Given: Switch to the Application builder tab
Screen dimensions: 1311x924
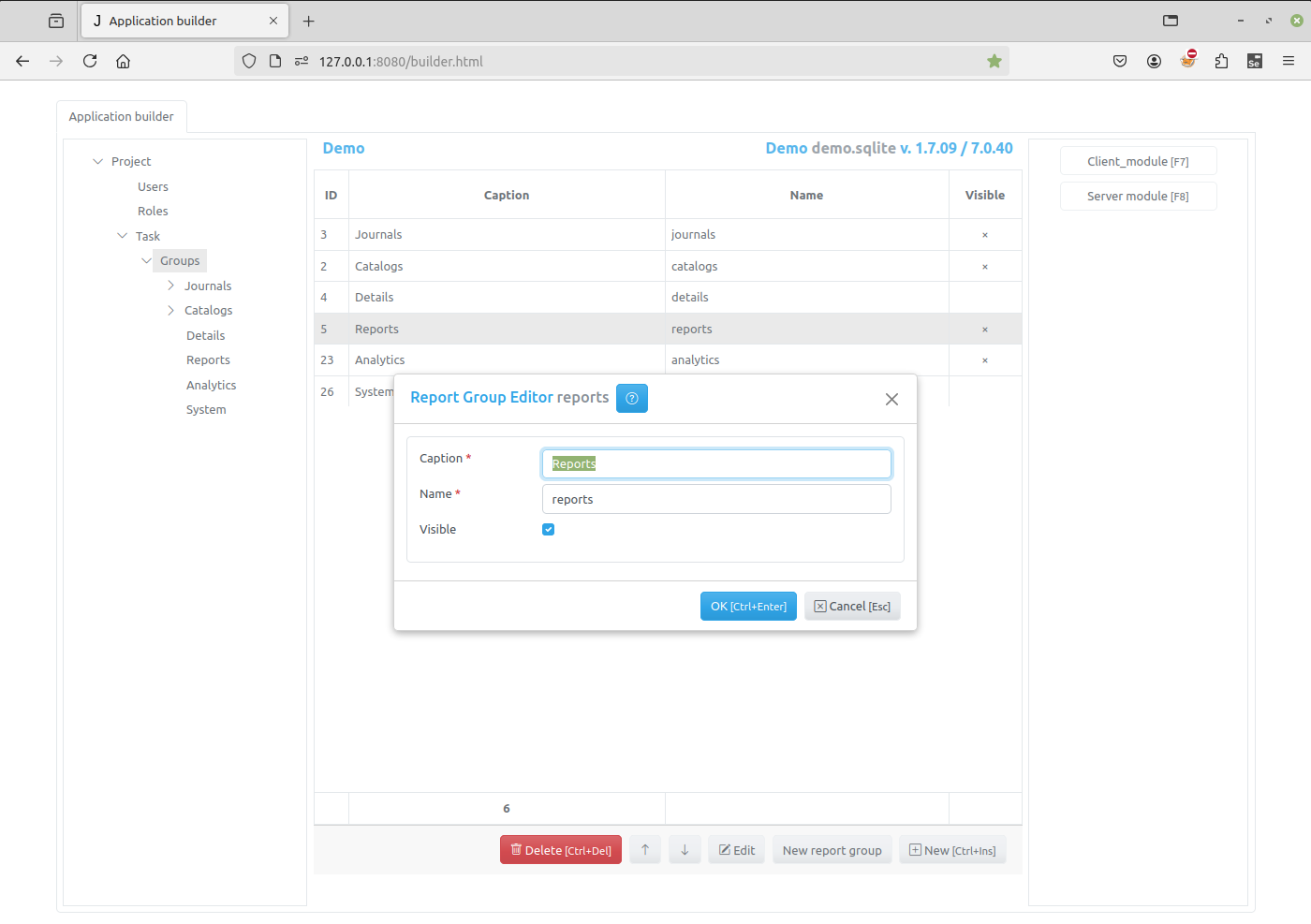Looking at the screenshot, I should pos(122,116).
